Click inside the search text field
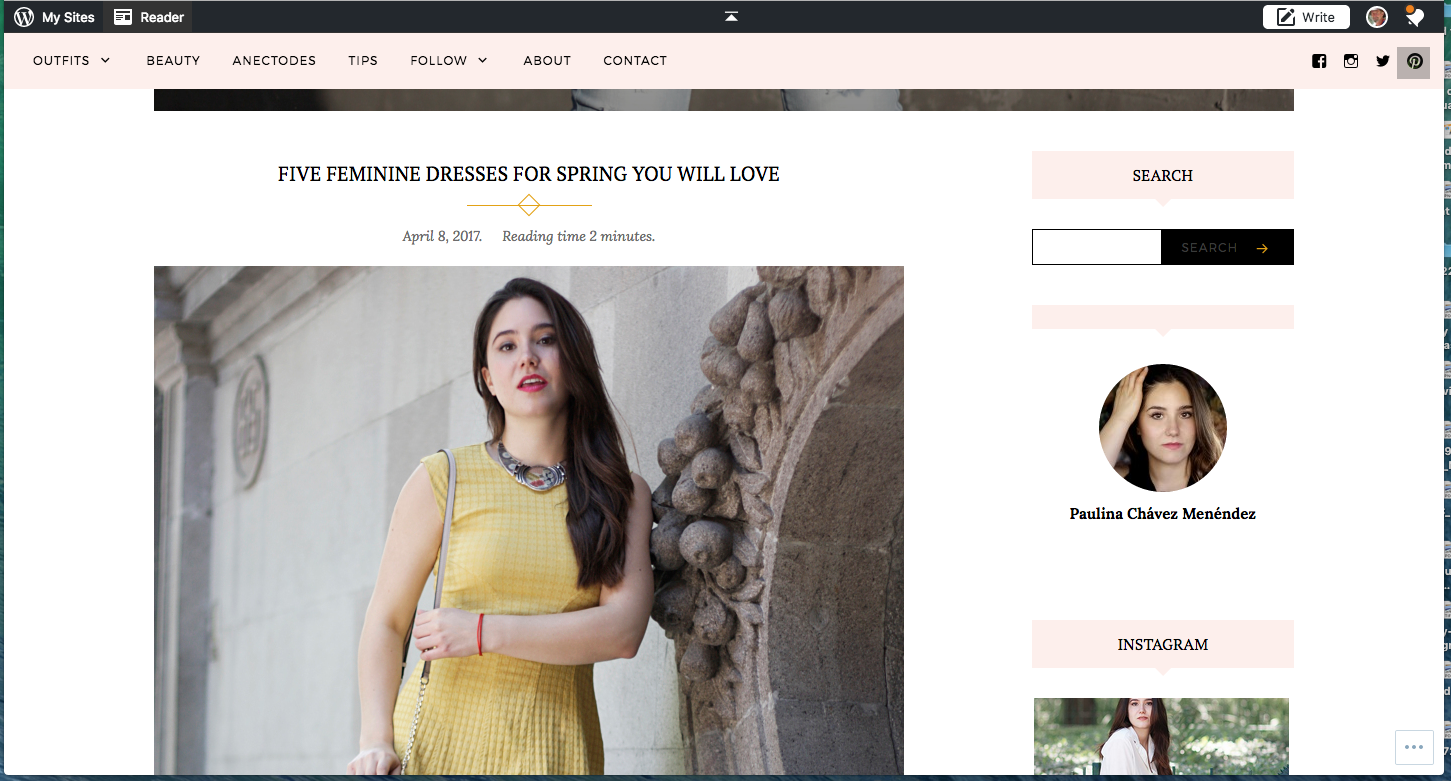The image size is (1451, 781). [1096, 247]
